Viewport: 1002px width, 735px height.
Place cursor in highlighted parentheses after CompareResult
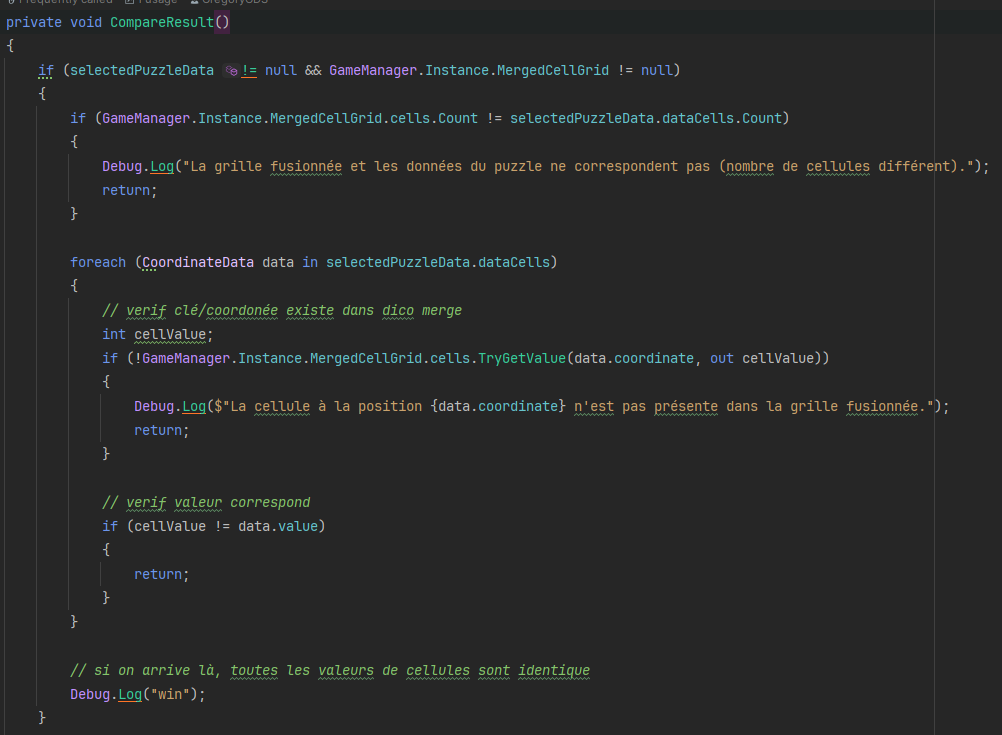(222, 22)
